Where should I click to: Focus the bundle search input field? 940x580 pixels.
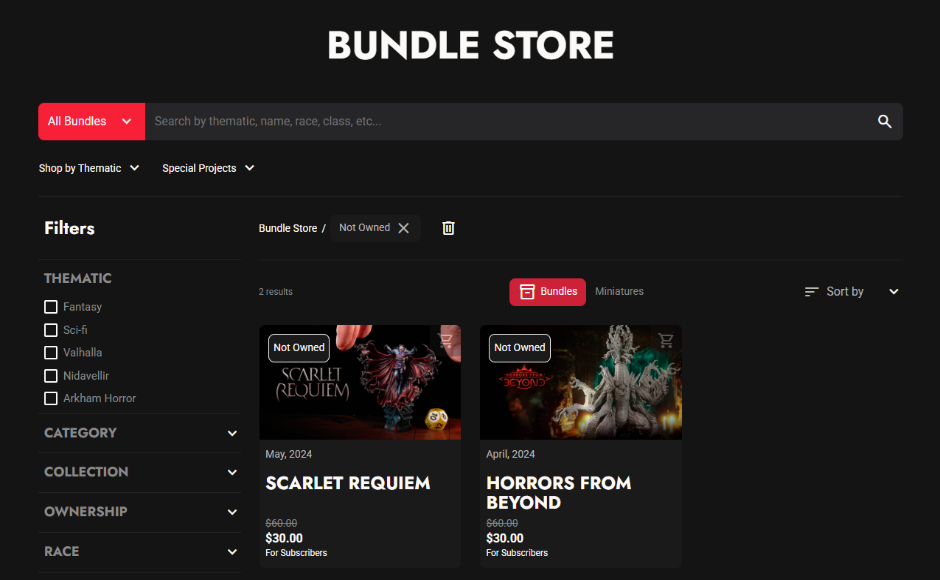510,121
